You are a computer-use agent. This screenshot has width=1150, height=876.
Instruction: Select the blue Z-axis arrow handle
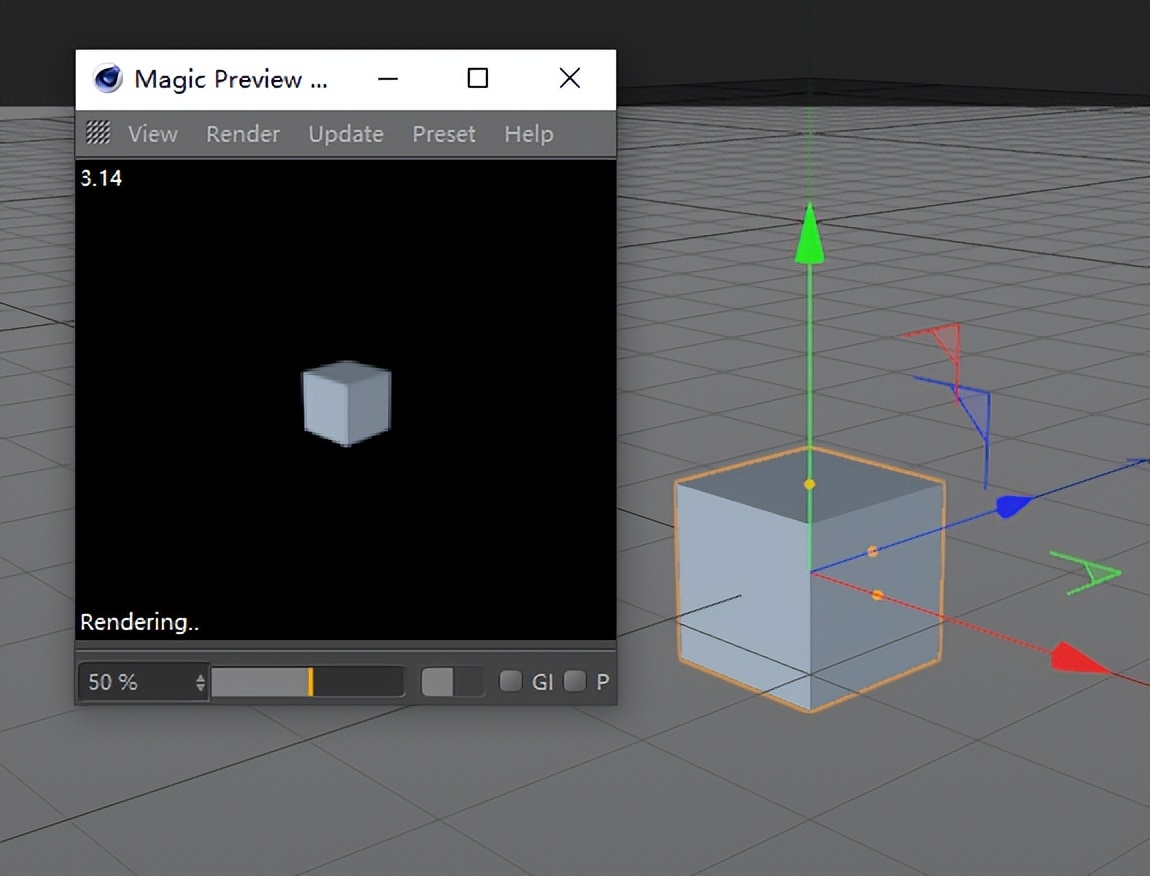pyautogui.click(x=1012, y=507)
